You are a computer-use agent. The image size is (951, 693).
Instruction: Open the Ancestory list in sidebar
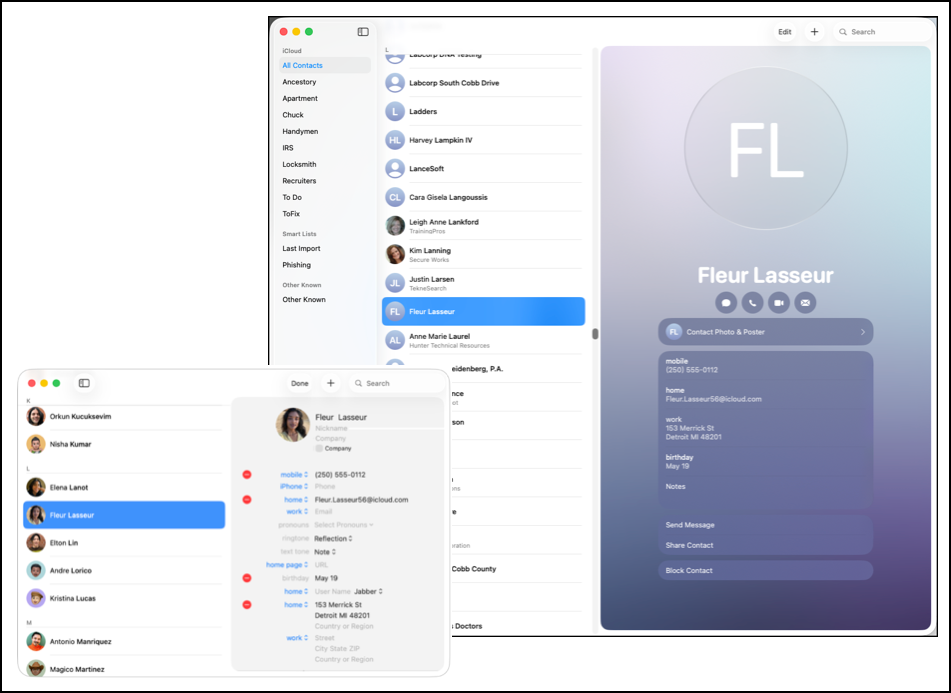(x=299, y=82)
